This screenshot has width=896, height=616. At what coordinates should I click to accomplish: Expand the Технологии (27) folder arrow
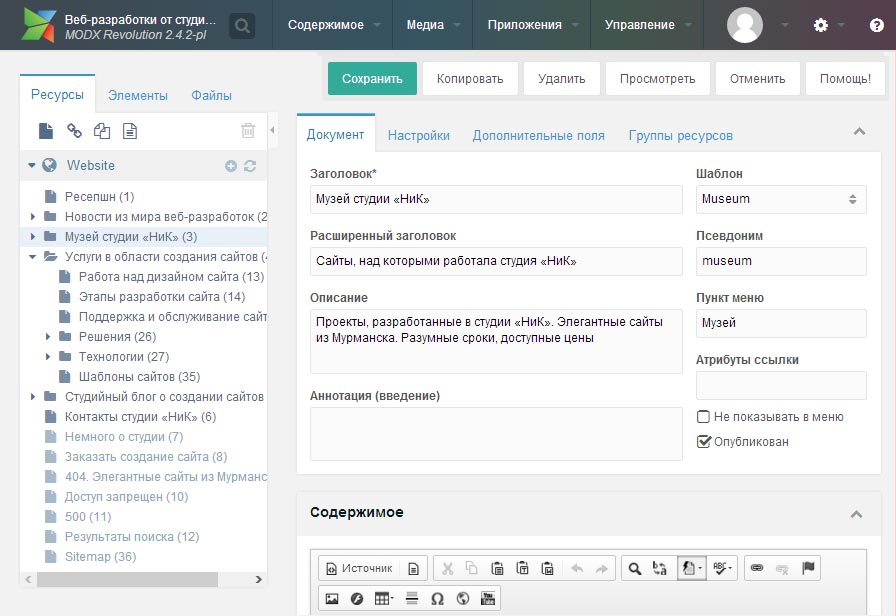[48, 357]
